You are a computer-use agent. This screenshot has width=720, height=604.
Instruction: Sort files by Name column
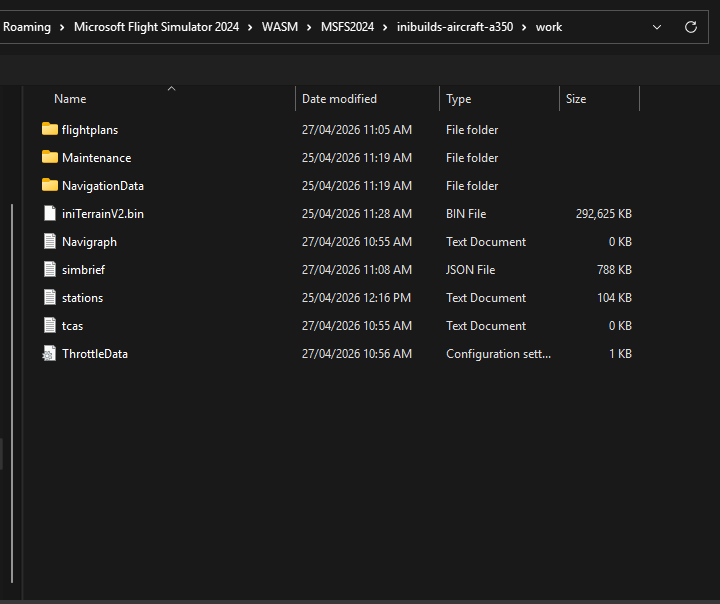tap(70, 99)
